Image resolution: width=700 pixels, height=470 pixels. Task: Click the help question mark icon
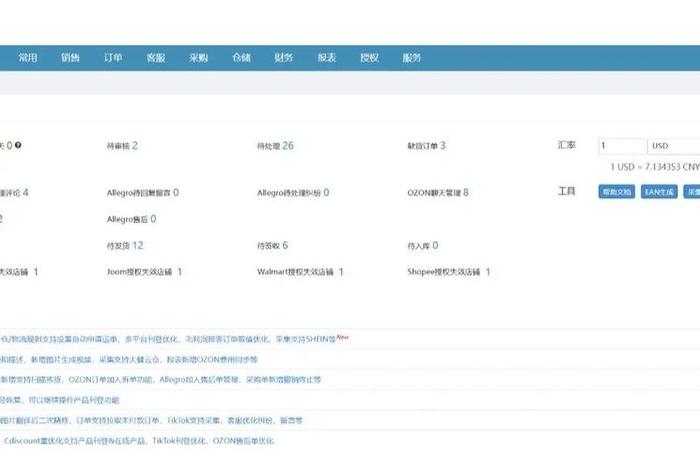(18, 145)
